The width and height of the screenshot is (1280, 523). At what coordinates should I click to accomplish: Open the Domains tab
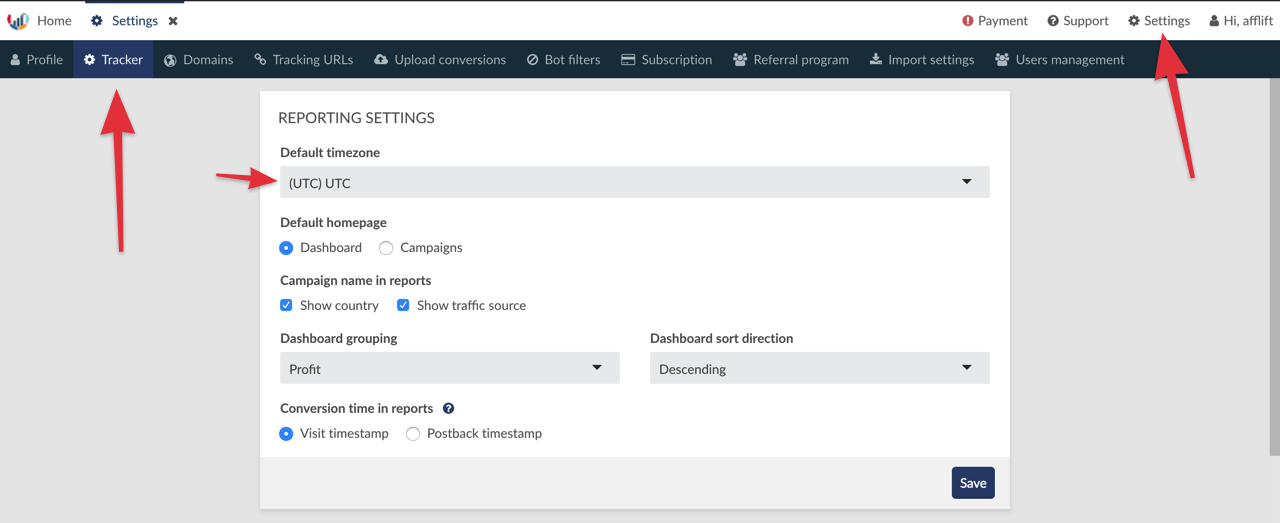198,59
